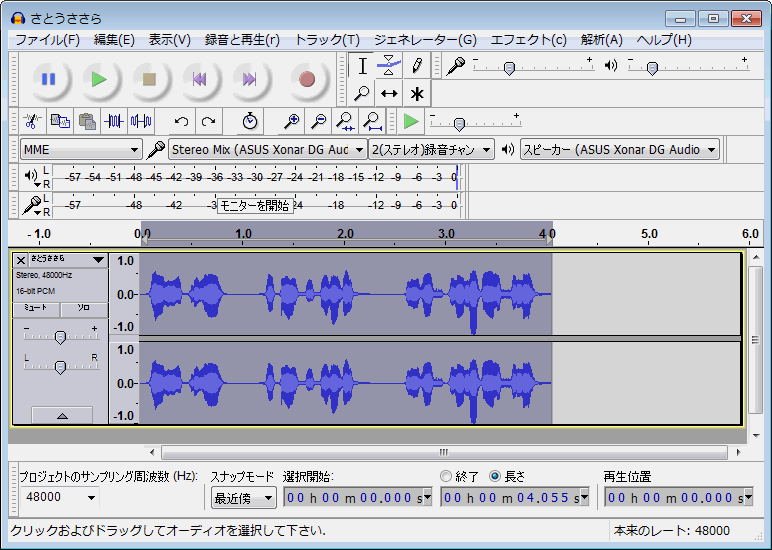Open the track name dropdown menu

98,259
